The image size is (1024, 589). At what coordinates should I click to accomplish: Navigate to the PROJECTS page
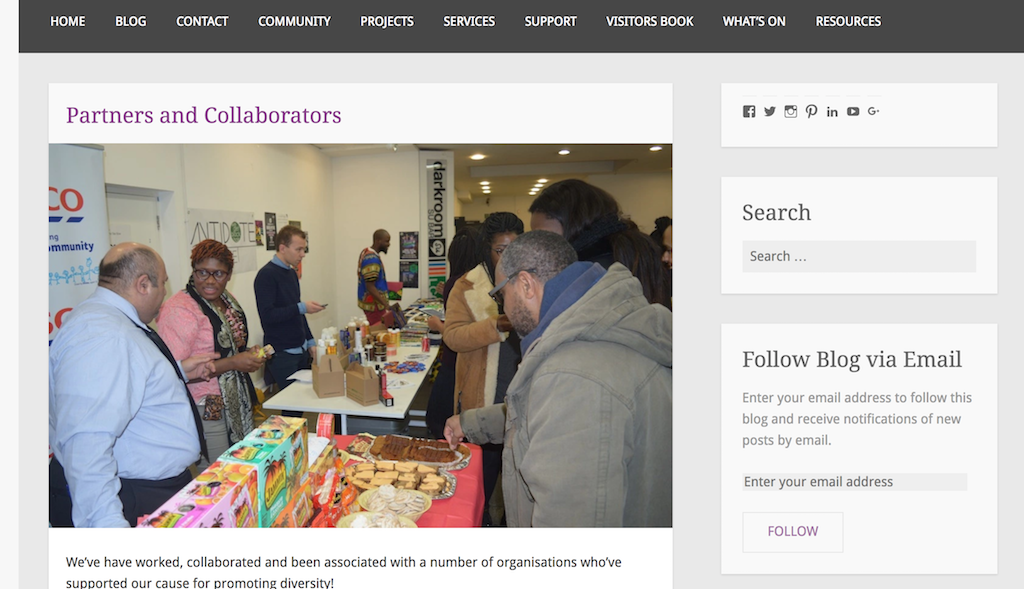click(x=387, y=22)
